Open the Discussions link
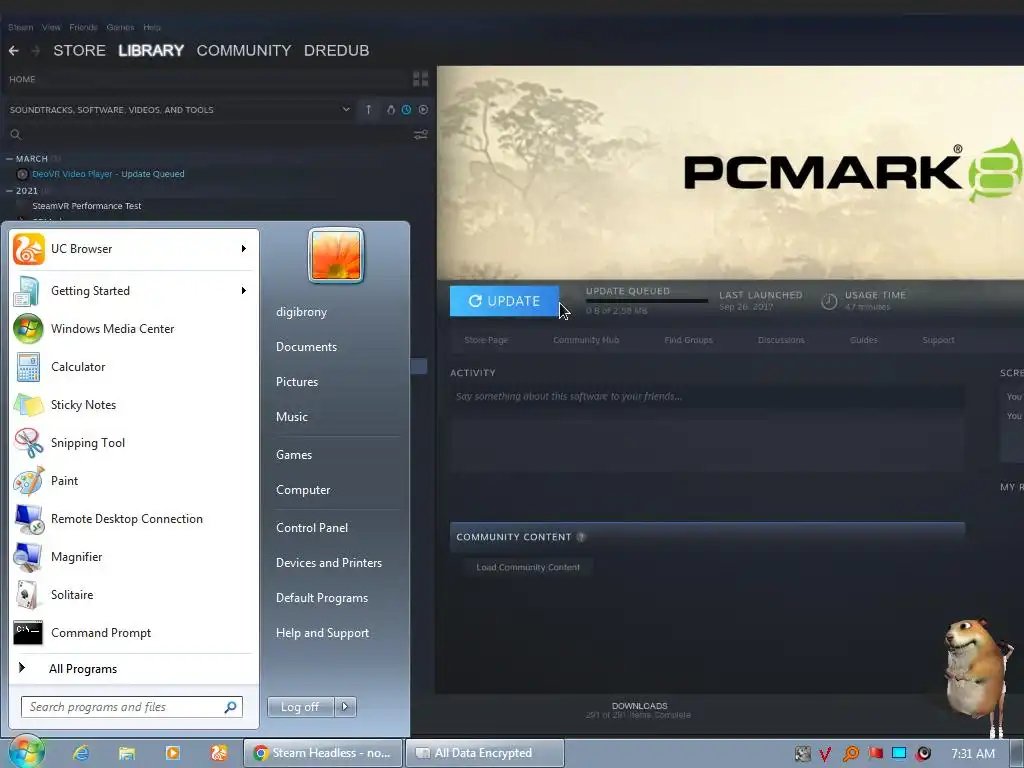Viewport: 1024px width, 768px height. coord(781,340)
